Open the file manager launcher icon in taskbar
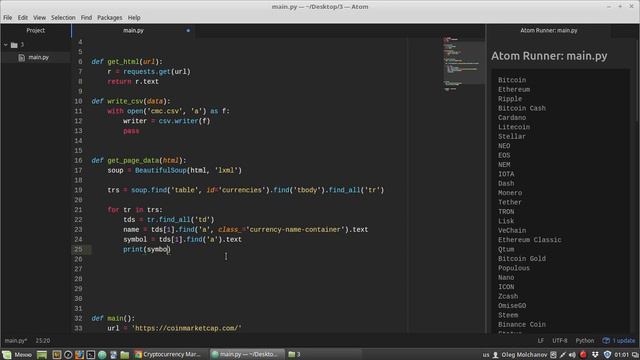The height and width of the screenshot is (360, 640). 124,354
